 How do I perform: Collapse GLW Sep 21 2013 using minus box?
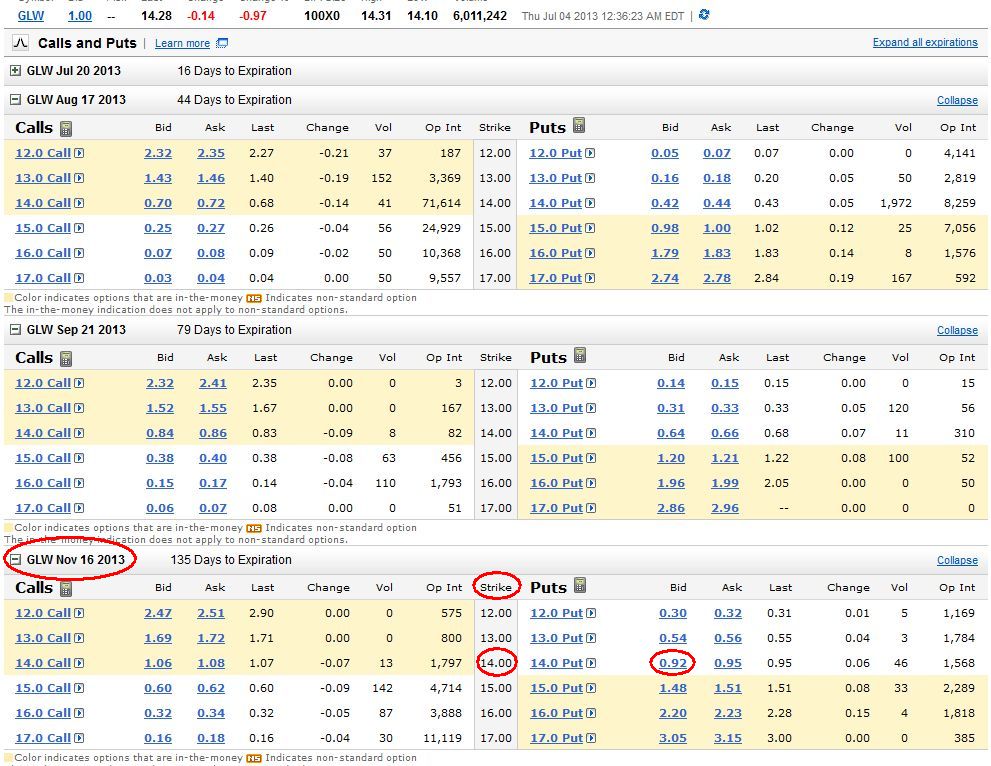16,330
